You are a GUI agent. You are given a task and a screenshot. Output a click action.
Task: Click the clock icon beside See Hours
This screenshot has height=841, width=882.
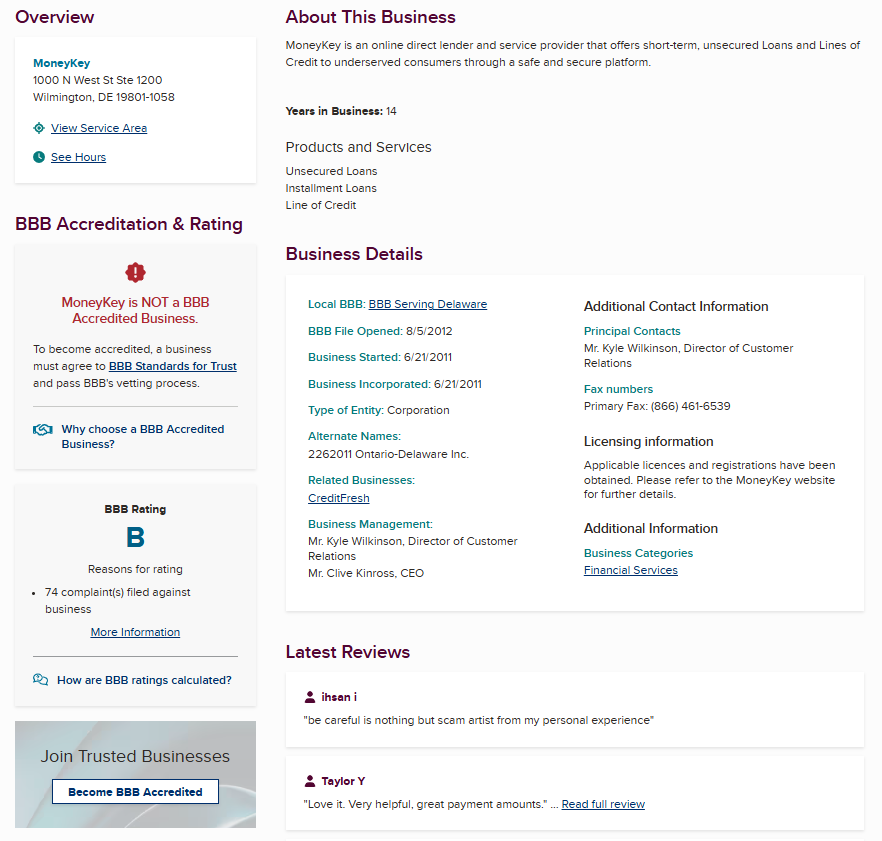(39, 157)
